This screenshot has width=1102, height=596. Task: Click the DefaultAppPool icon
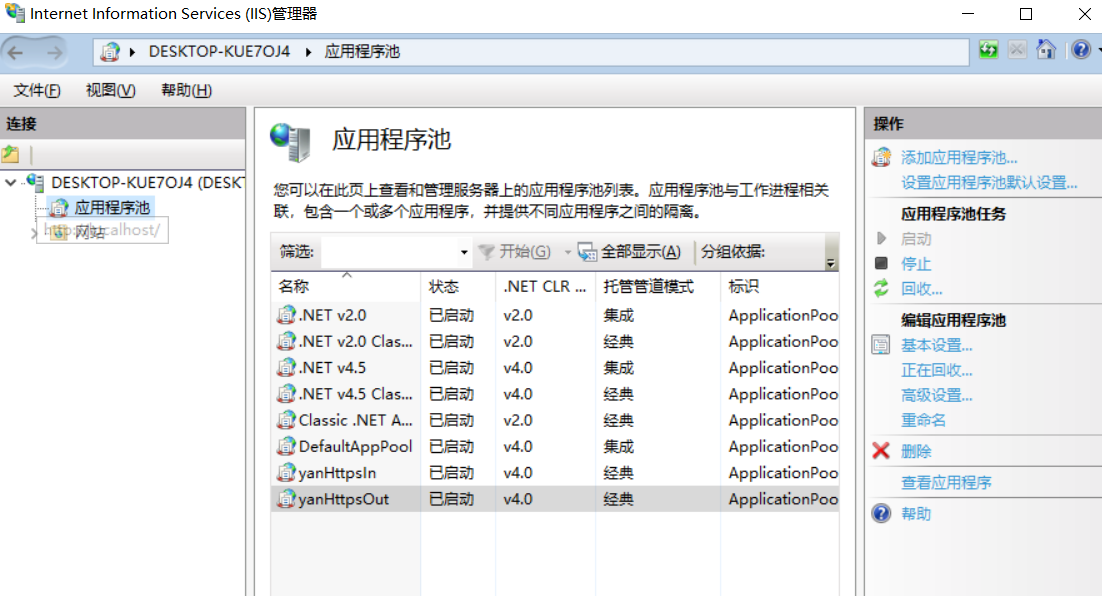286,446
